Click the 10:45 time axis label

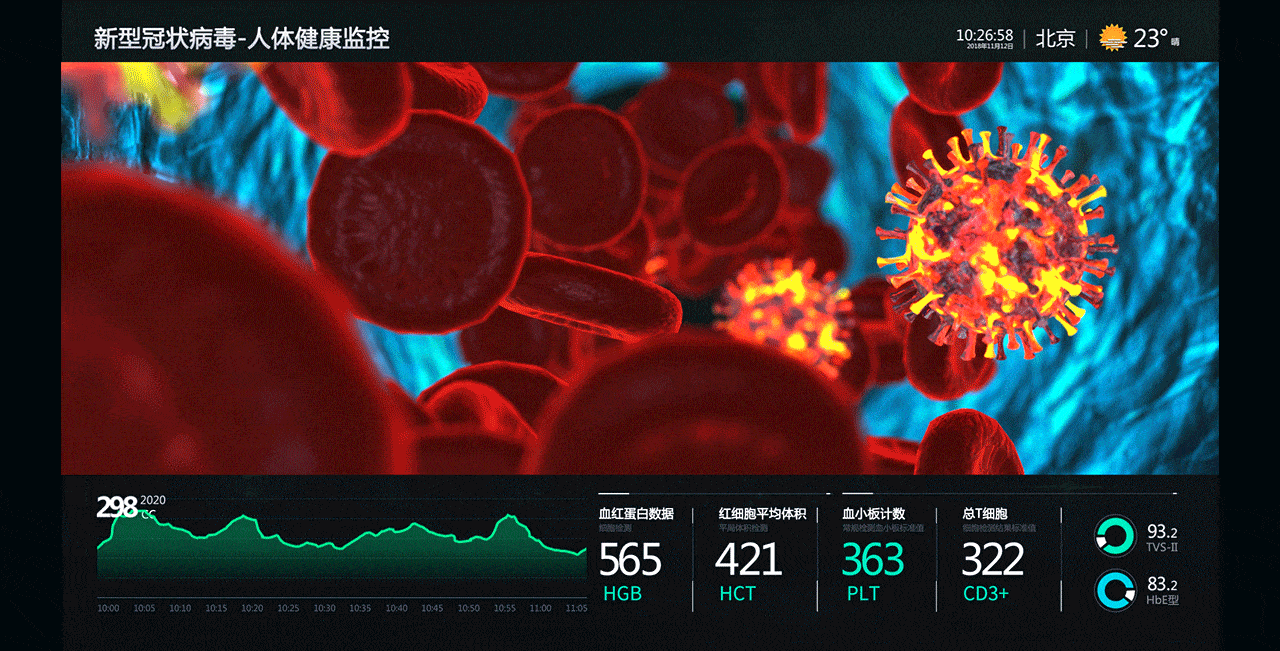(432, 608)
